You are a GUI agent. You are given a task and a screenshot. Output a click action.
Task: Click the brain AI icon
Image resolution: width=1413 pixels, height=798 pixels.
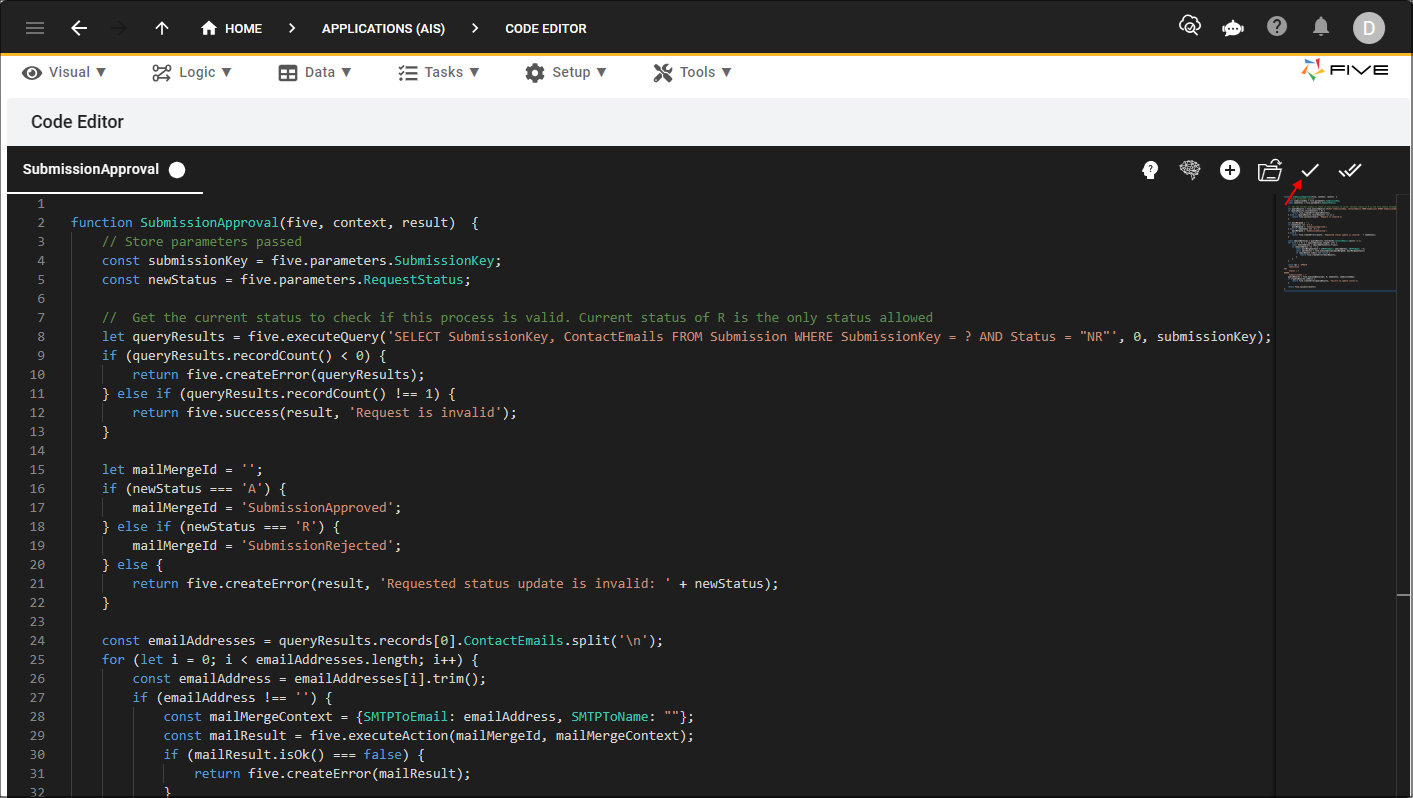coord(1189,170)
